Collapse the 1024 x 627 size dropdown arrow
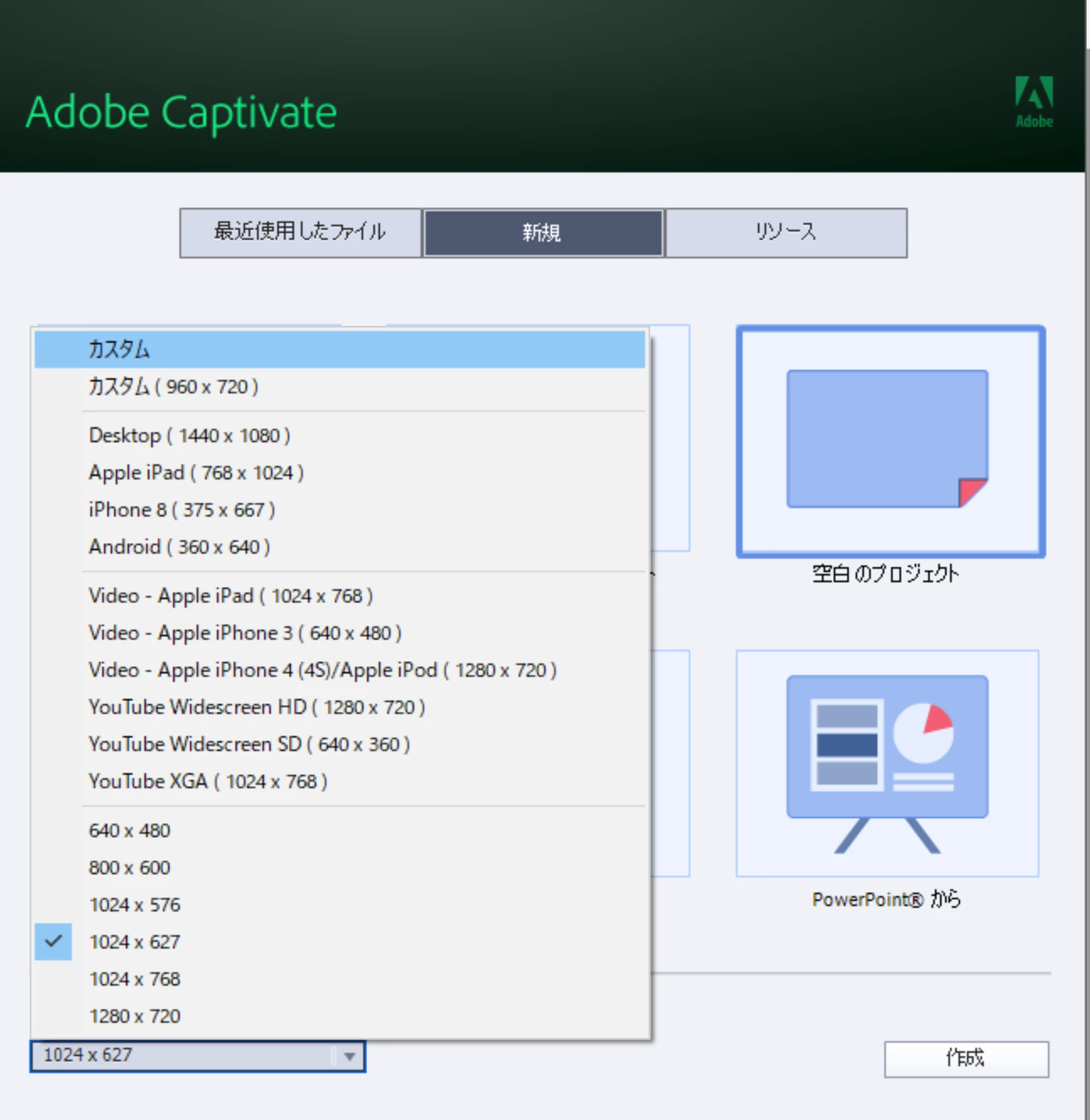 tap(349, 1057)
